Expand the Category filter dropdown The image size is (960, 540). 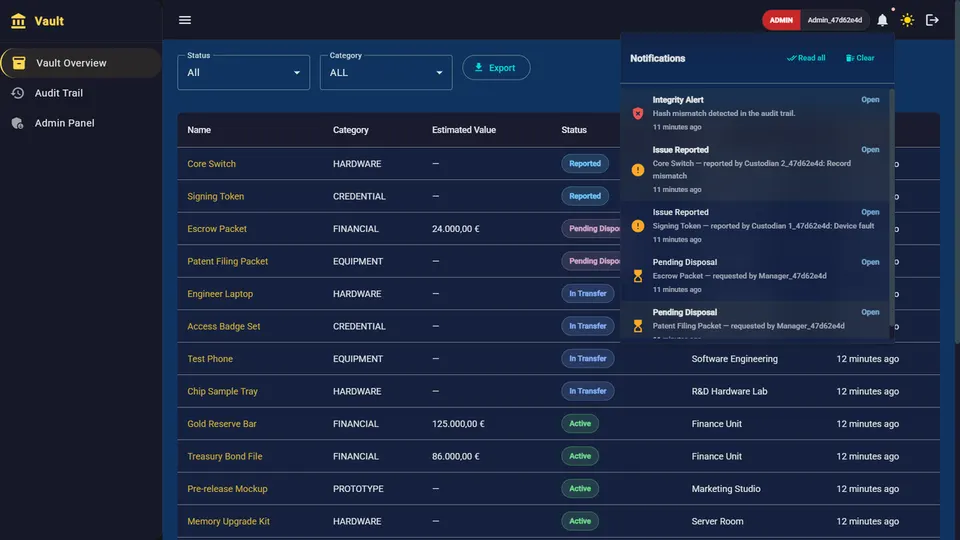pos(386,72)
